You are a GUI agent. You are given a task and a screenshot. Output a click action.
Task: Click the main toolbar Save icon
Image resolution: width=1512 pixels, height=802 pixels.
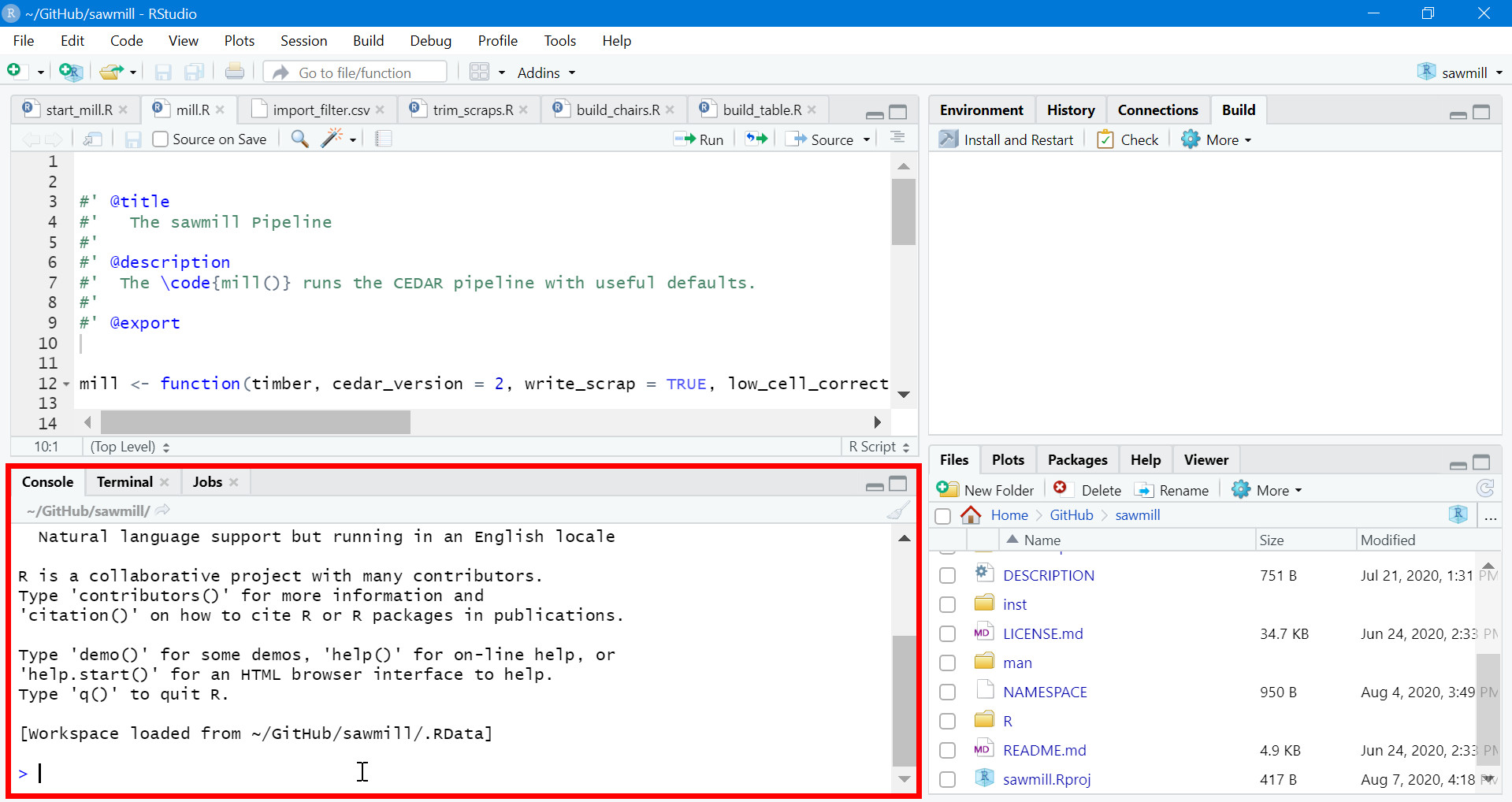click(163, 72)
